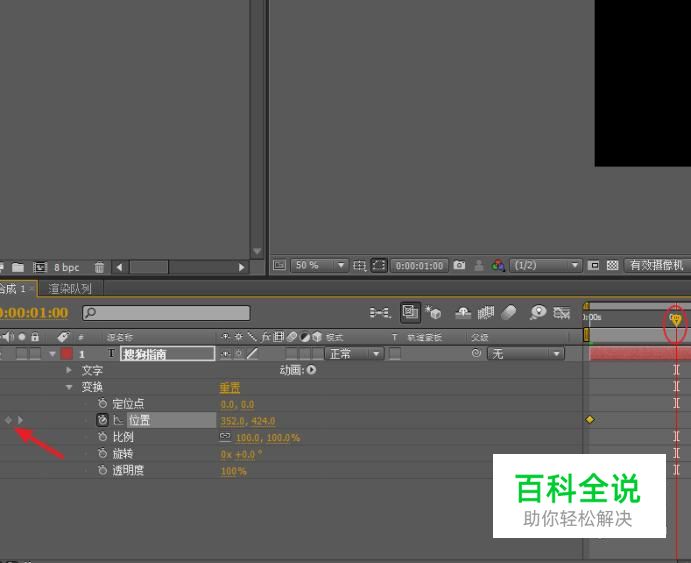Viewport: 691px width, 563px height.
Task: Toggle the transparency grid icon
Action: (x=613, y=265)
